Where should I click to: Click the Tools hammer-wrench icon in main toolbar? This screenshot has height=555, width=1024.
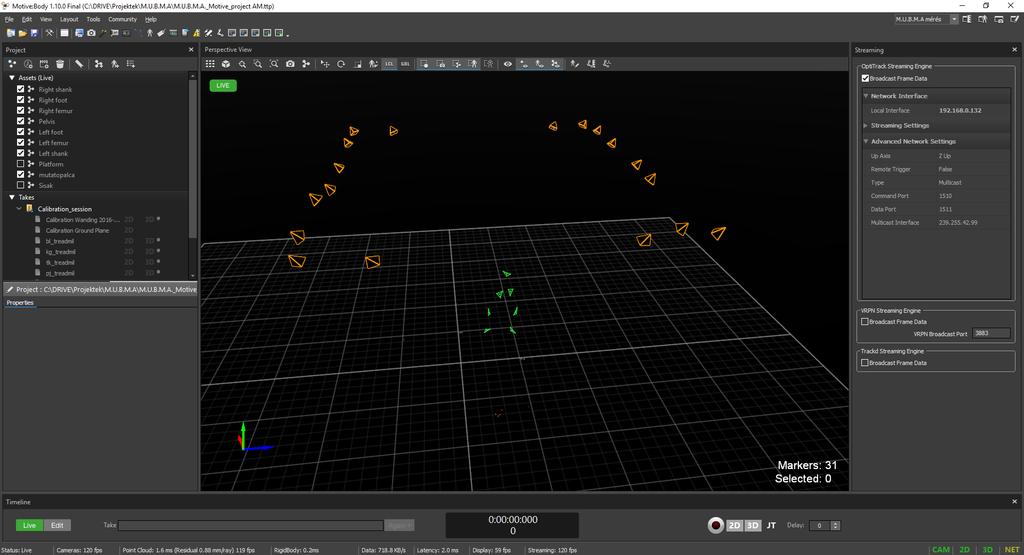click(50, 33)
